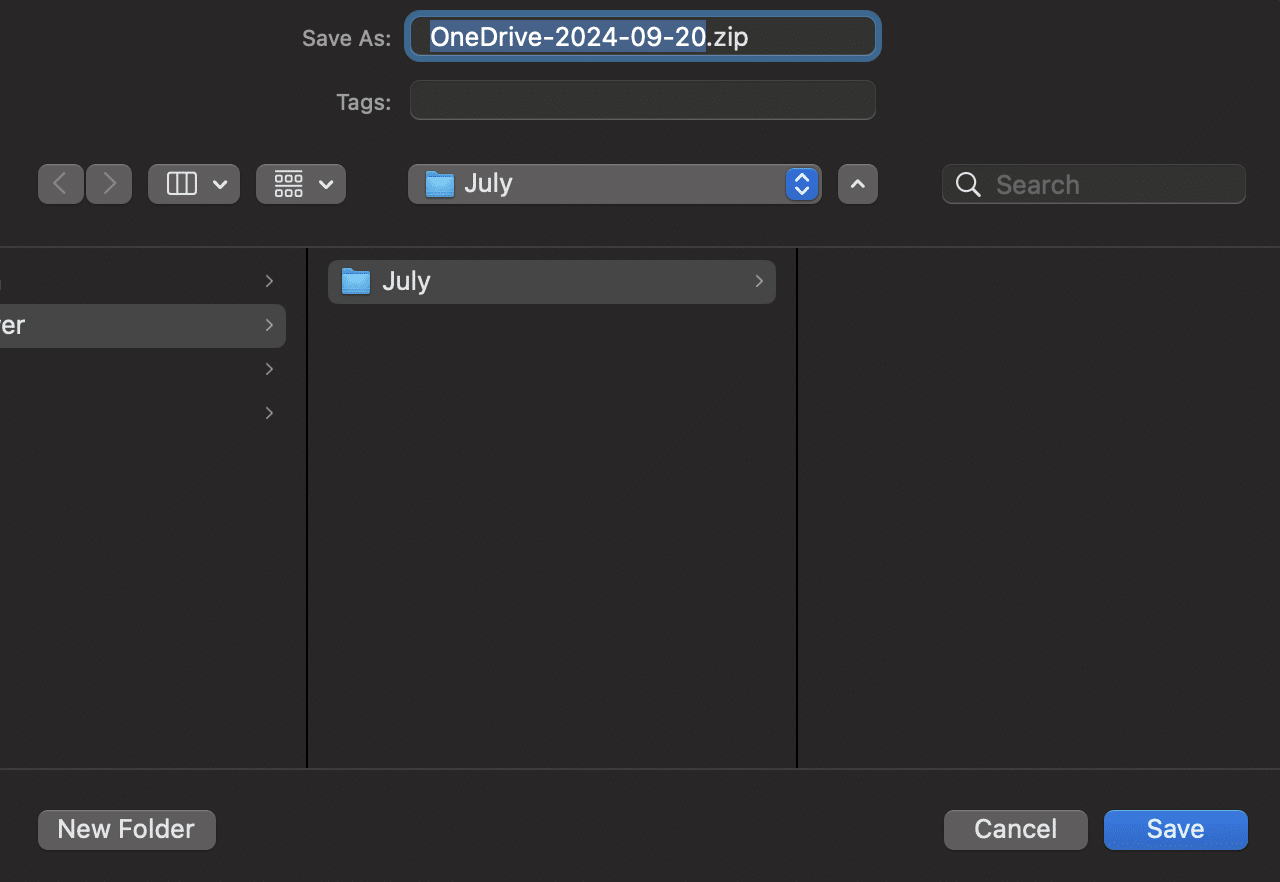
Task: Click the magnifying glass search icon
Action: (968, 184)
